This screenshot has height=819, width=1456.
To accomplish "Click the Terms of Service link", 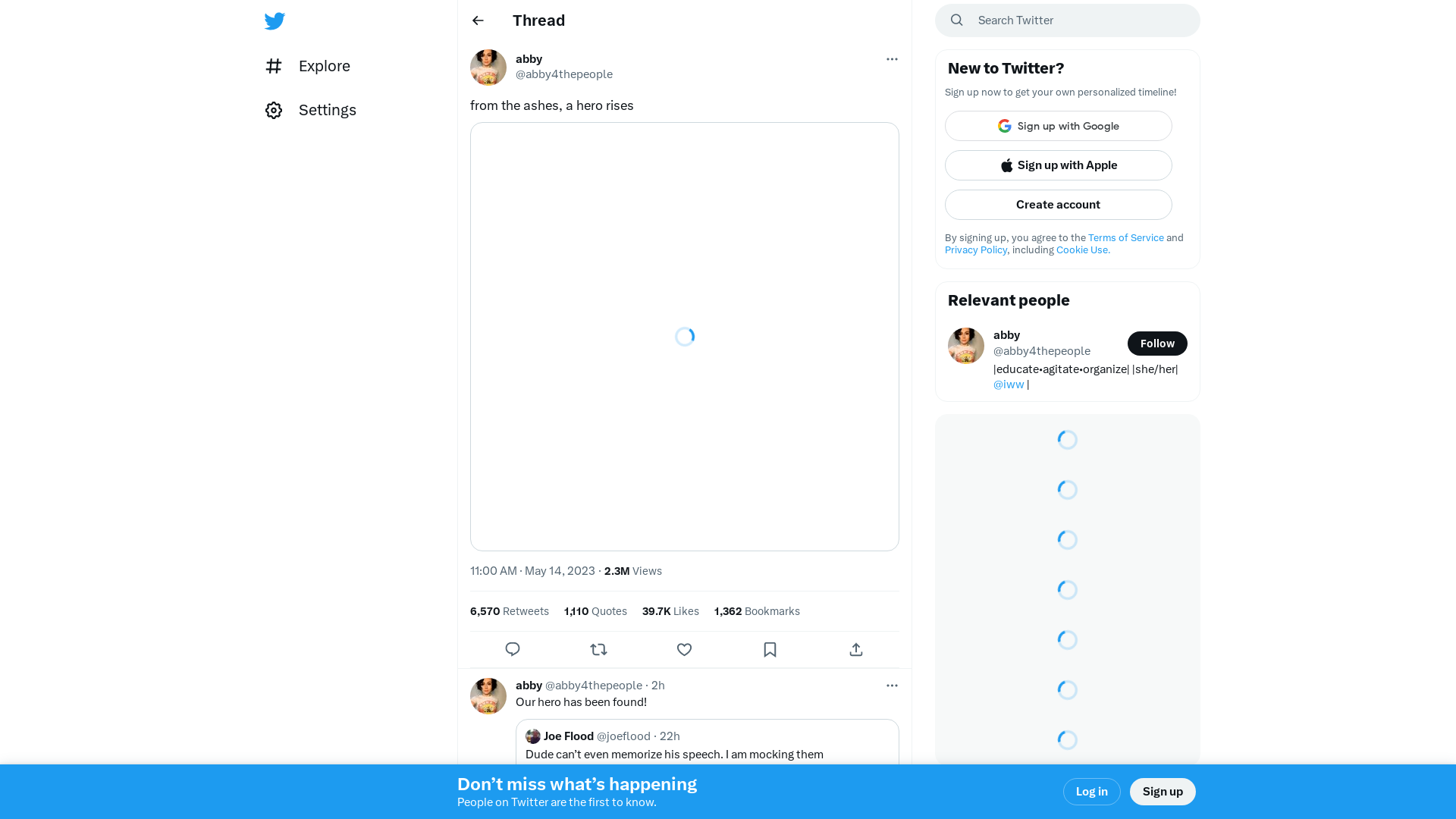I will point(1126,237).
